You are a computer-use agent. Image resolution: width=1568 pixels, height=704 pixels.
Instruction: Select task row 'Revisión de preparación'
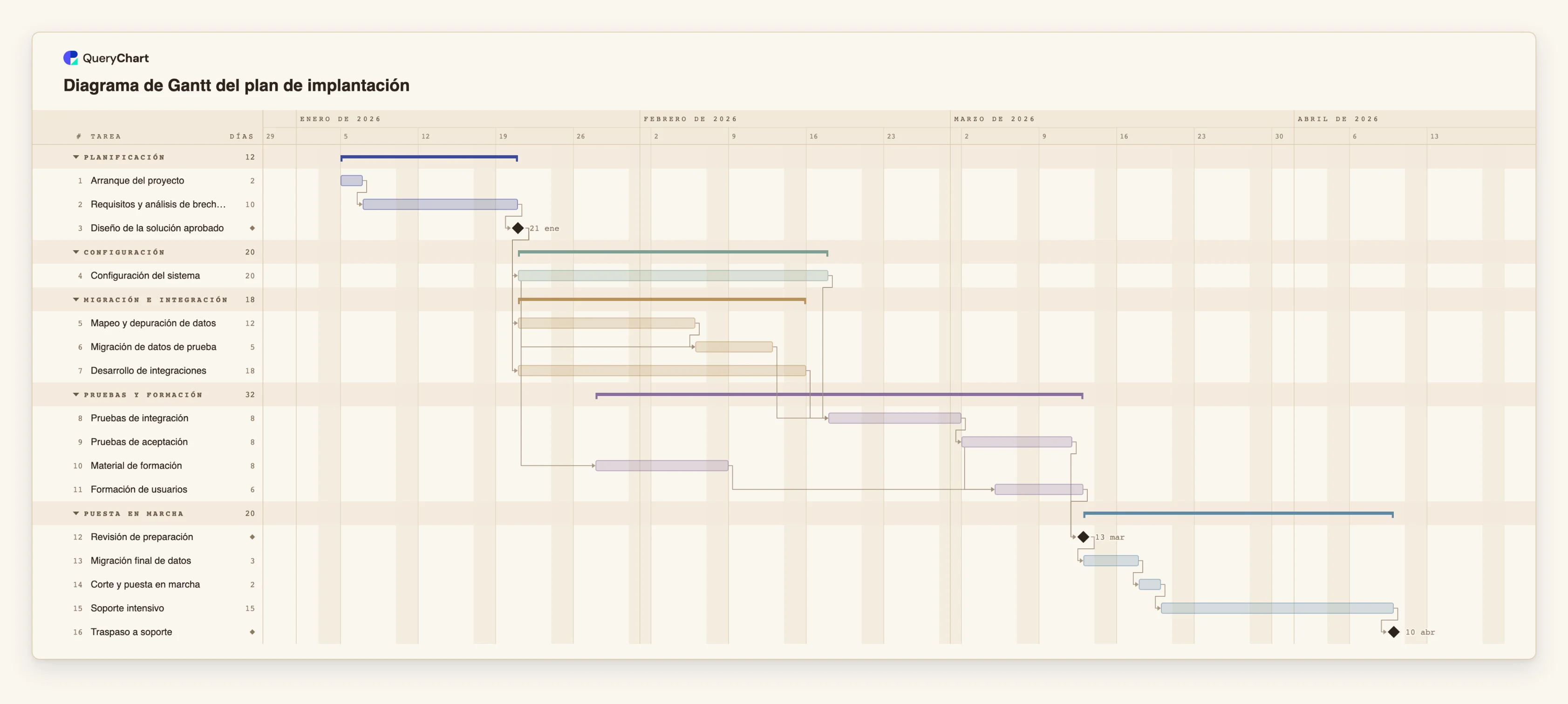tap(147, 537)
